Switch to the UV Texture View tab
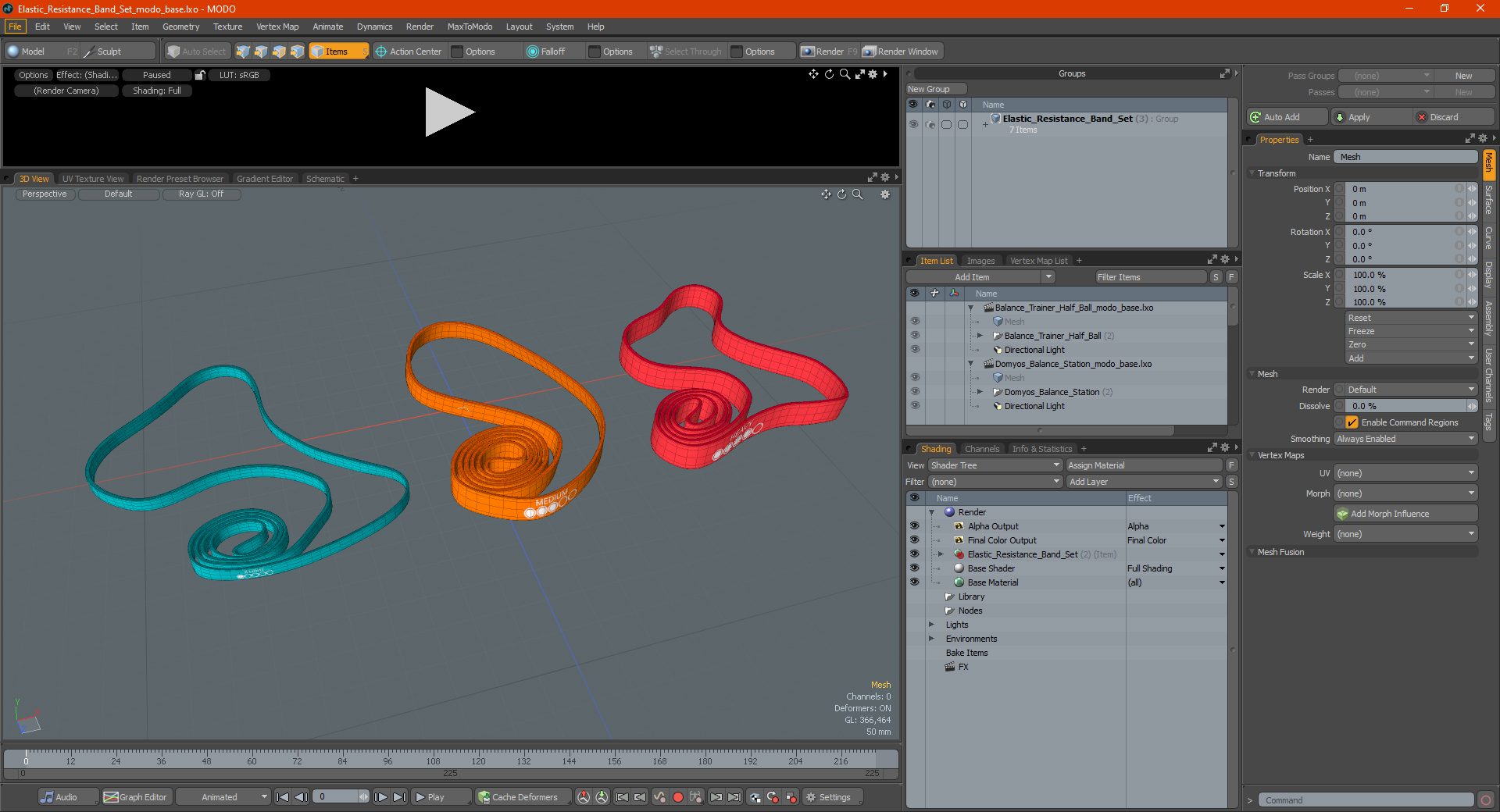Viewport: 1500px width, 812px height. [x=93, y=179]
